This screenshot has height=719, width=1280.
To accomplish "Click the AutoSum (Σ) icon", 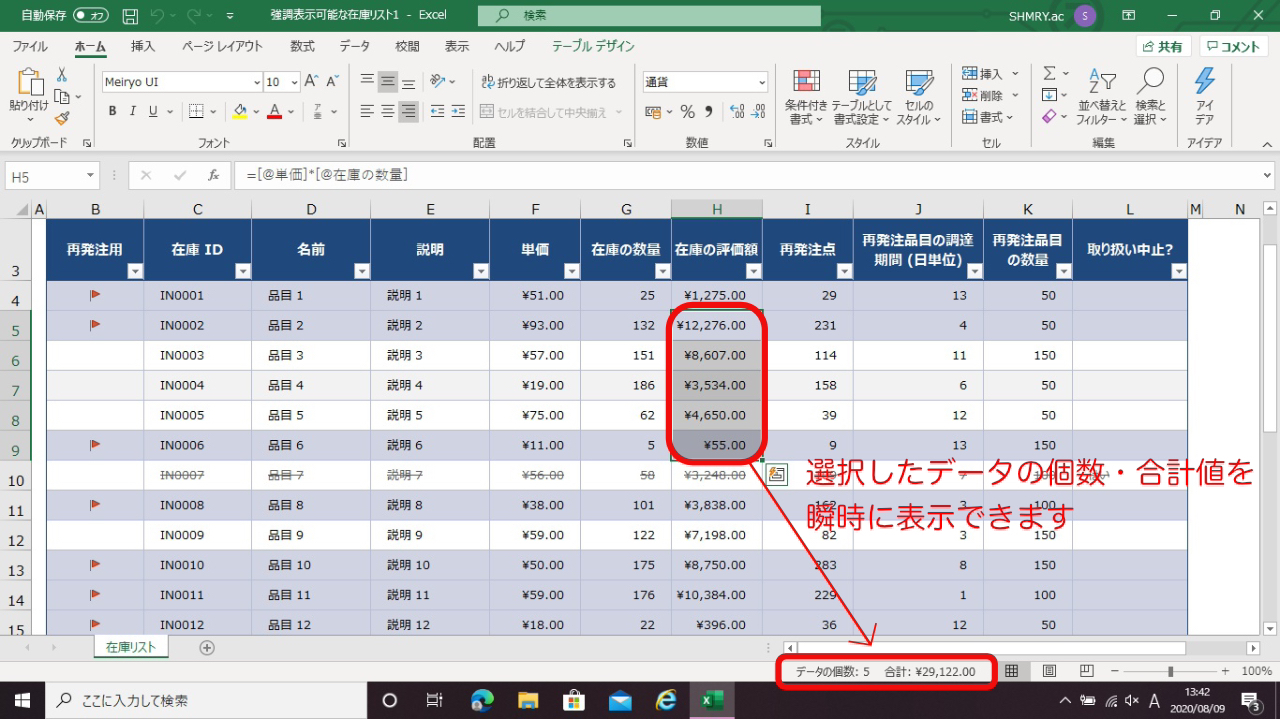I will pos(1051,71).
